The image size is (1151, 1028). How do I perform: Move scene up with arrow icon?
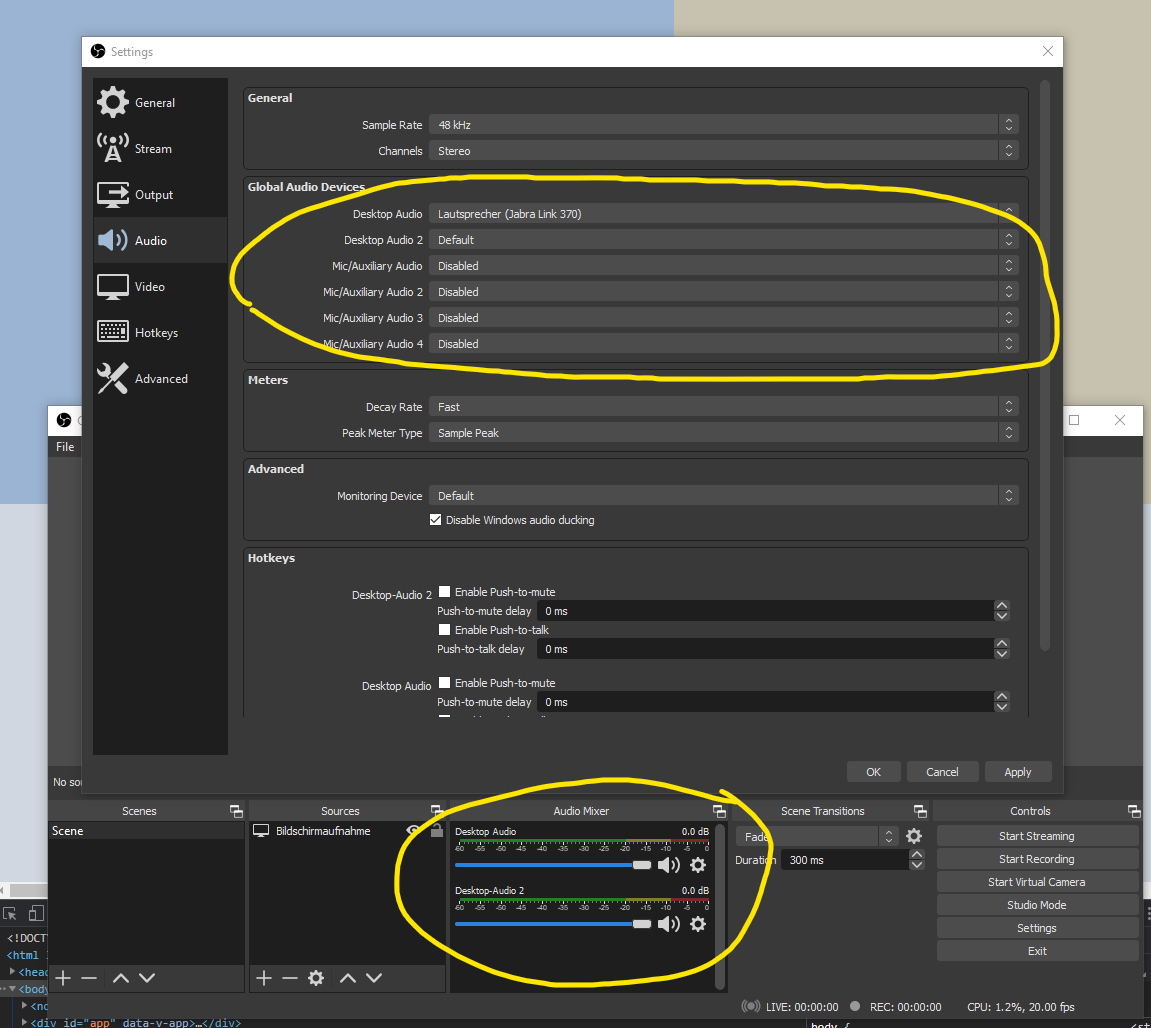[x=121, y=977]
